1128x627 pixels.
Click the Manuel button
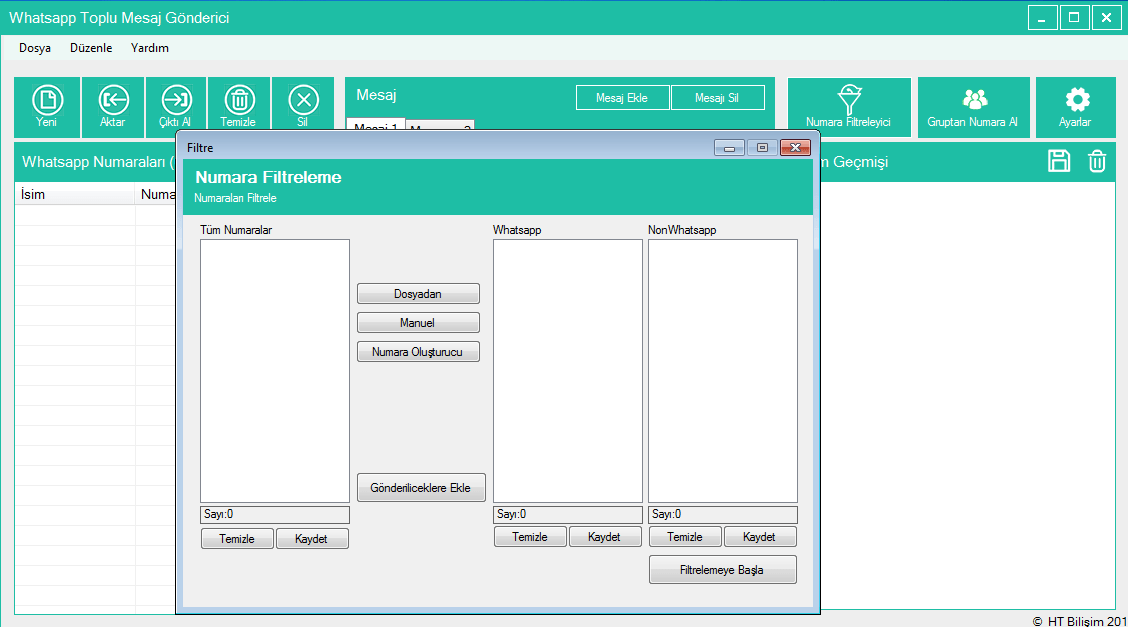pos(418,323)
